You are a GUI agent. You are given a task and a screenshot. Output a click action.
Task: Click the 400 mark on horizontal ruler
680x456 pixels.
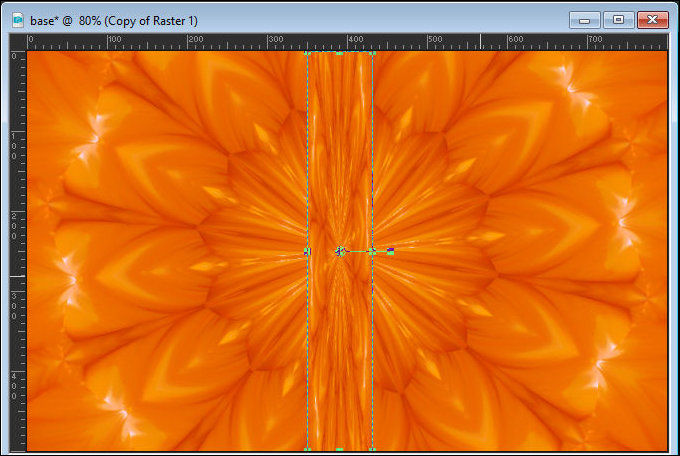pyautogui.click(x=353, y=41)
